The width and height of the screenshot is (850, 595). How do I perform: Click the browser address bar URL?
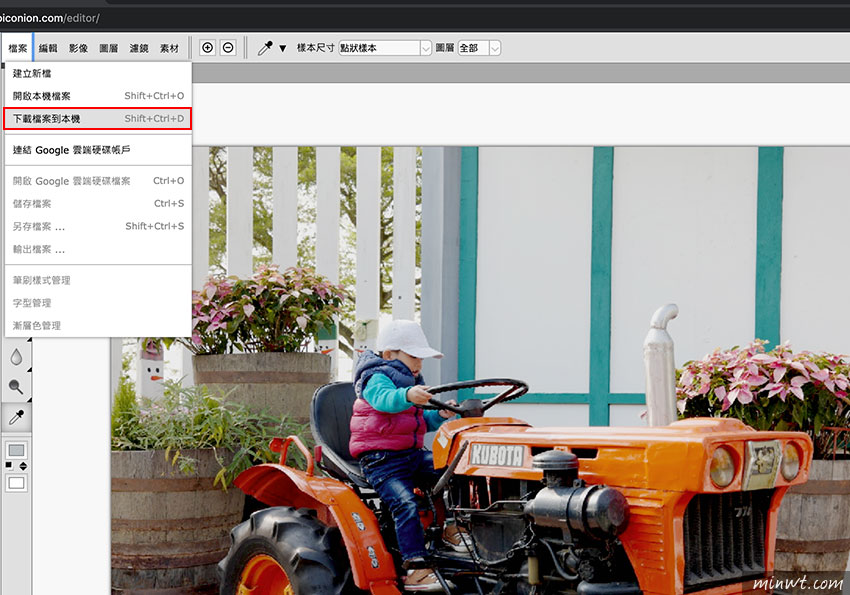[x=49, y=18]
